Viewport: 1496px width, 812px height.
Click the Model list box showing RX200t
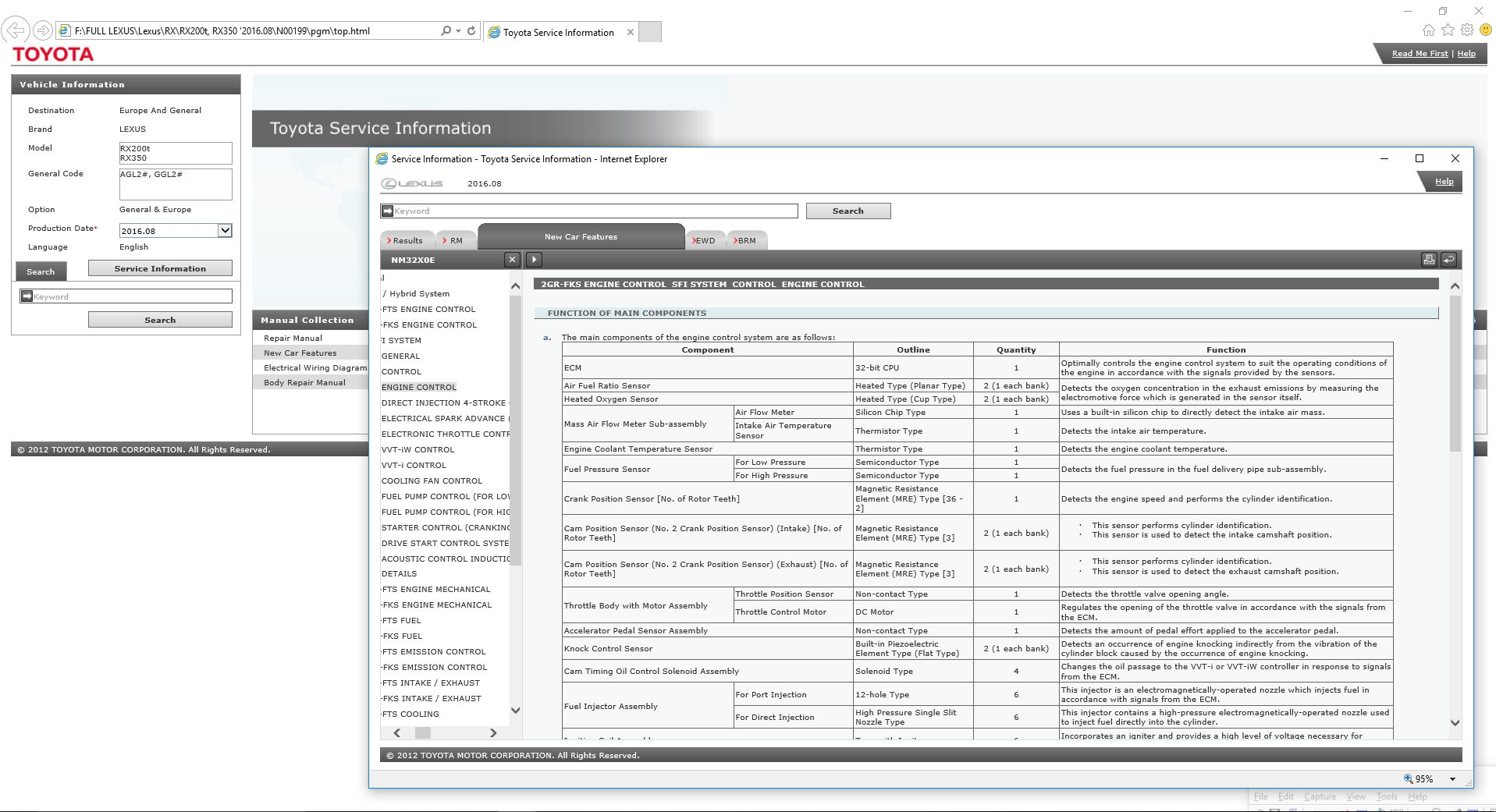[x=176, y=153]
